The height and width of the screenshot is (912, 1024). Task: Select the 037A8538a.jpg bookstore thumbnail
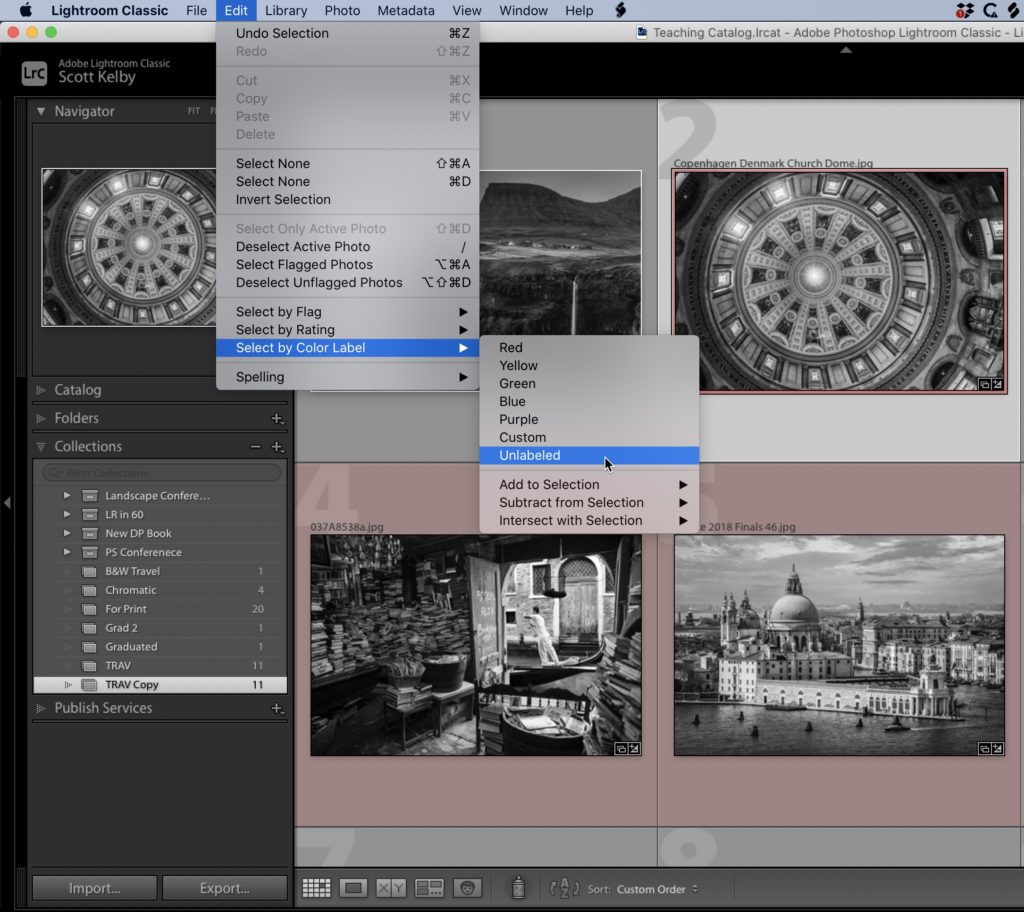(475, 645)
